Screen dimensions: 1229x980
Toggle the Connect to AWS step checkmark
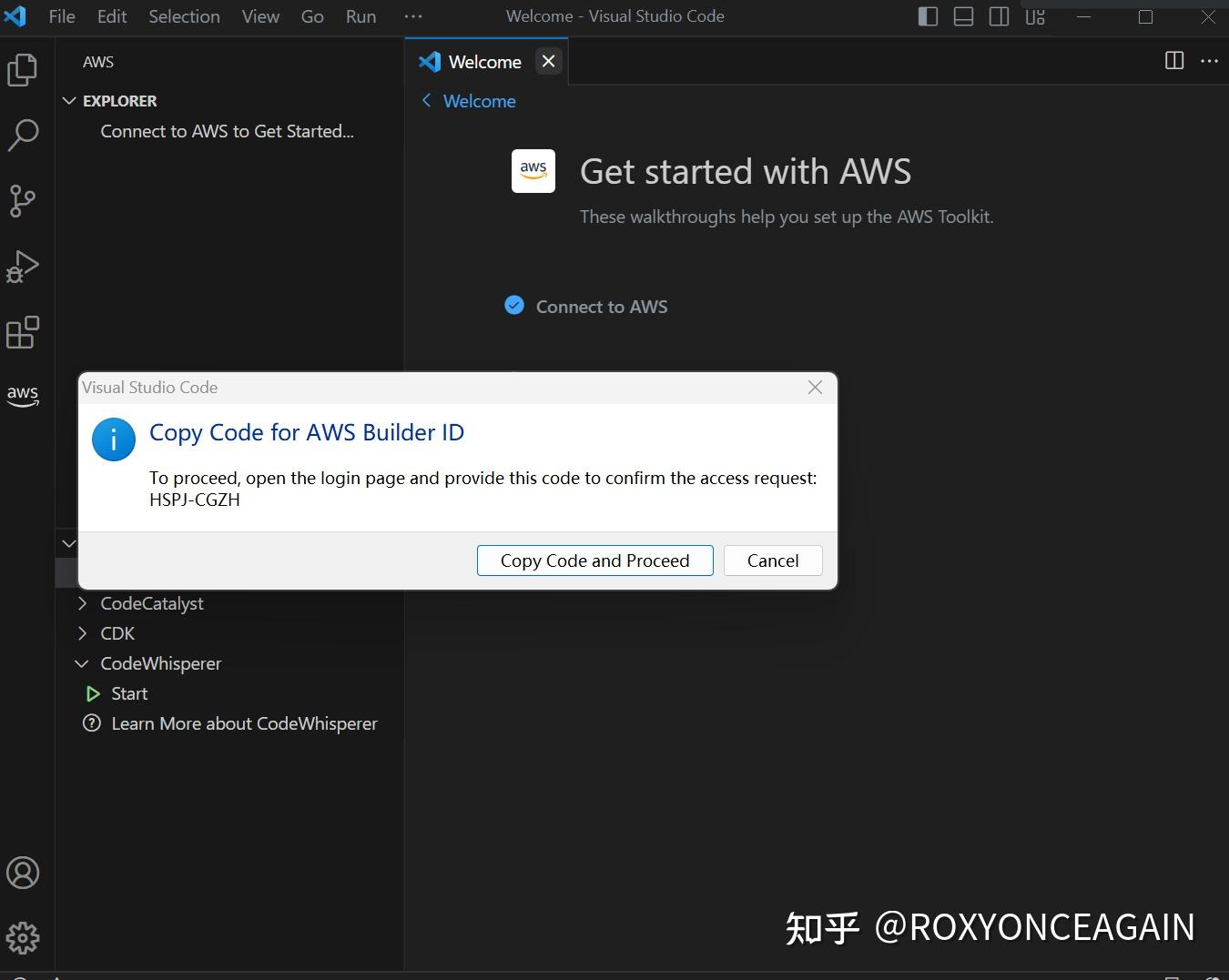tap(514, 306)
